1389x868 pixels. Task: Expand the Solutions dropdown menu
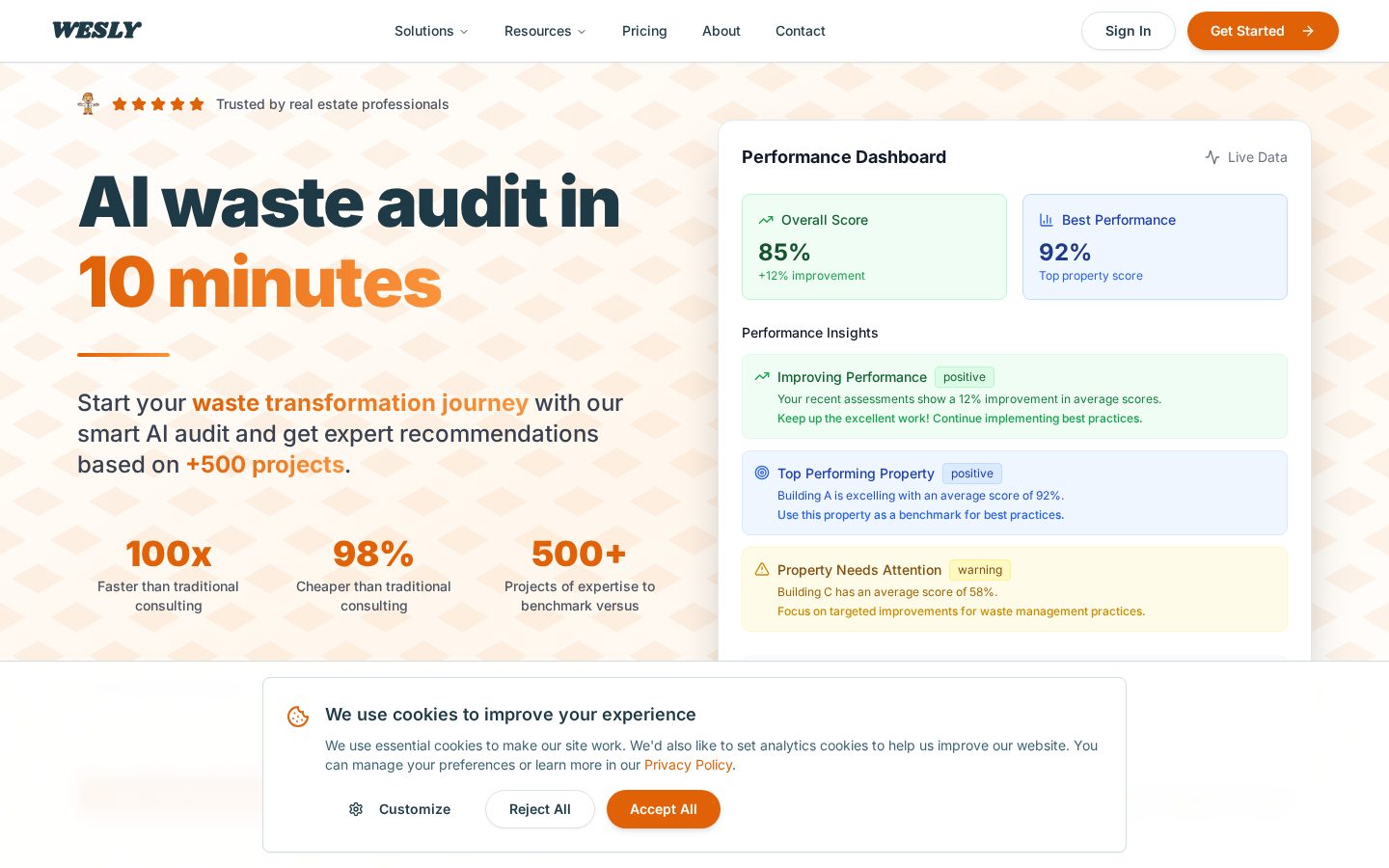click(431, 31)
